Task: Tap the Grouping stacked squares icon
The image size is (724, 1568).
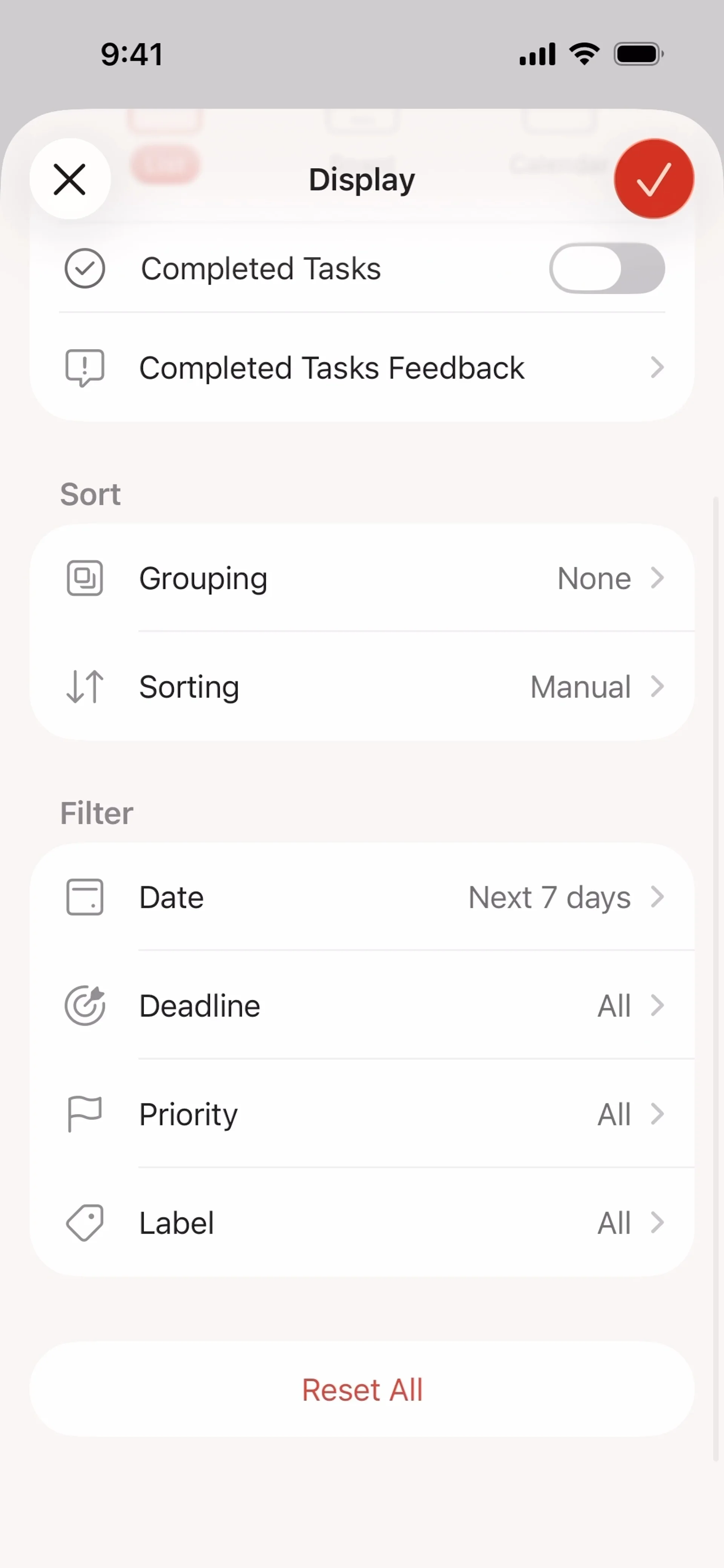Action: (x=84, y=578)
